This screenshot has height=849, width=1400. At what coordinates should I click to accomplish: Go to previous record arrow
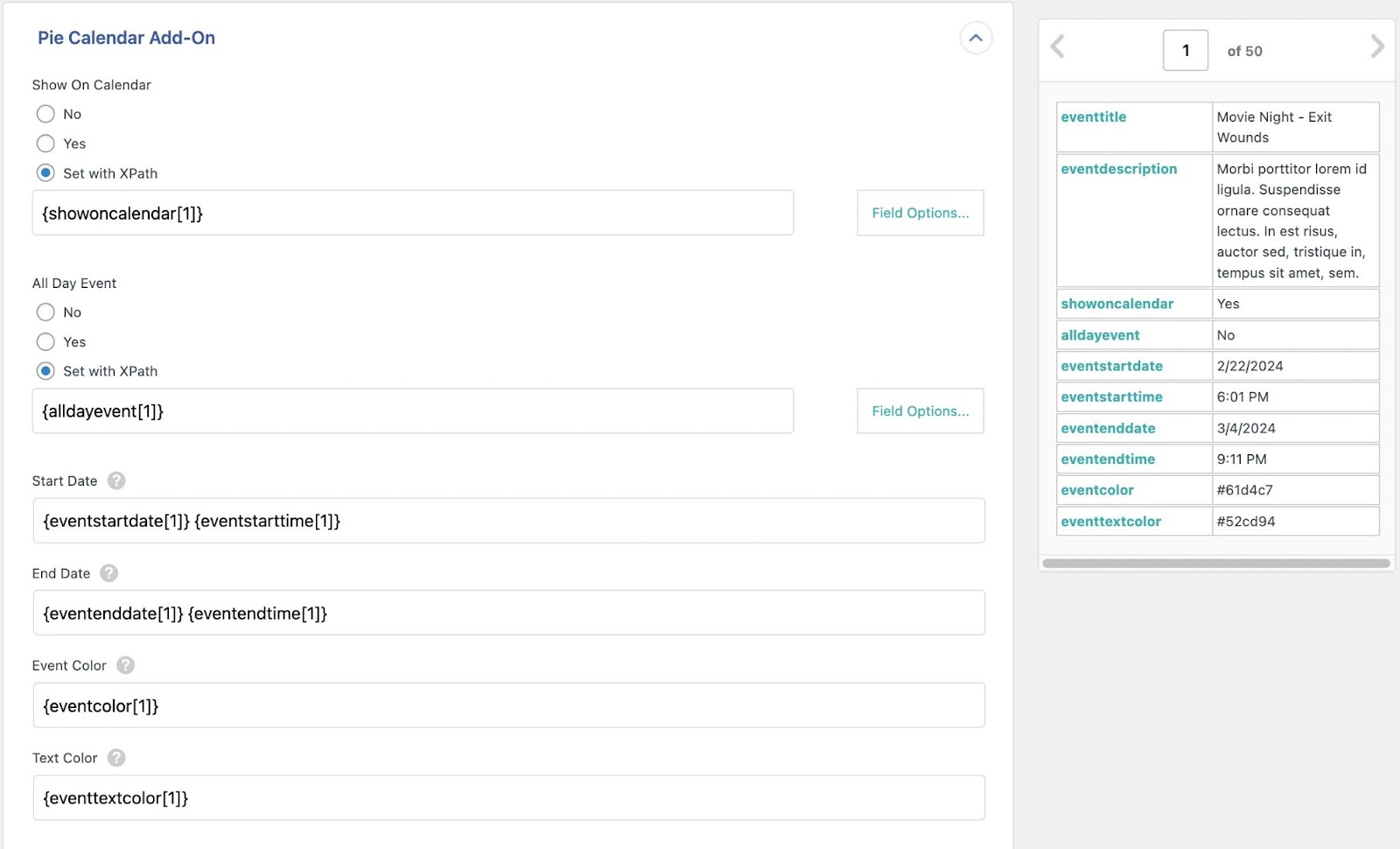tap(1057, 46)
